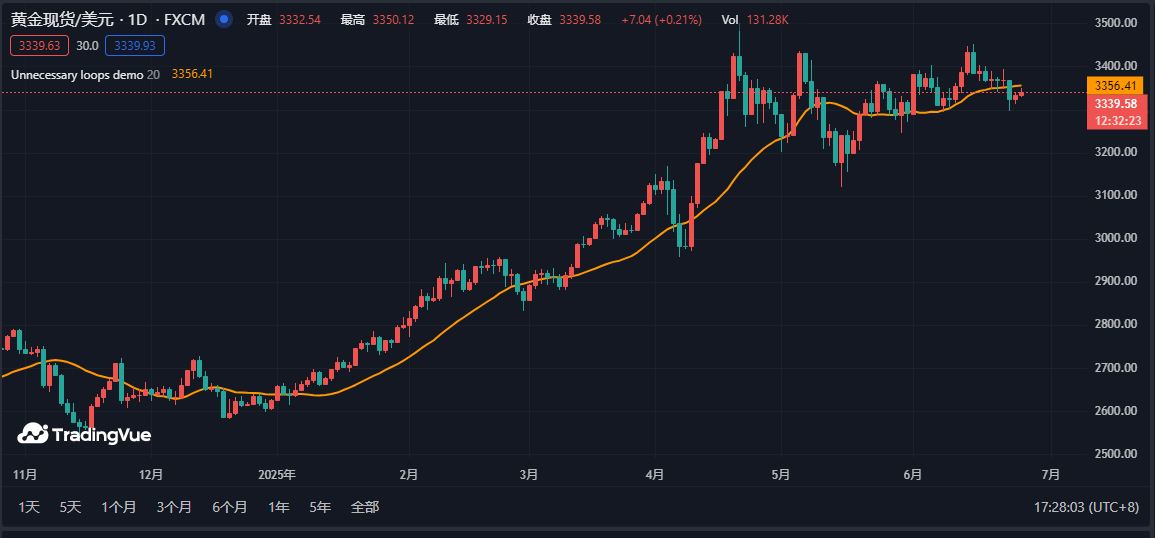Select the 1天 time range
This screenshot has height=538, width=1155.
[x=28, y=507]
